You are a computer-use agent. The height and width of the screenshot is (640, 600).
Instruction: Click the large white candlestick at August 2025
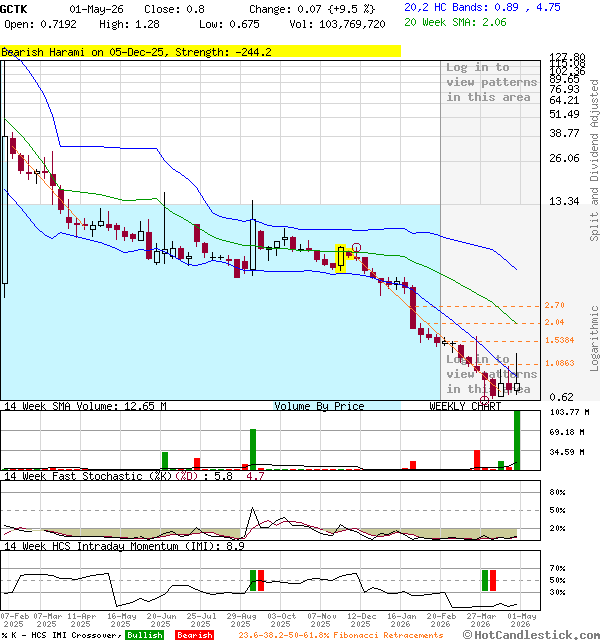pyautogui.click(x=253, y=245)
